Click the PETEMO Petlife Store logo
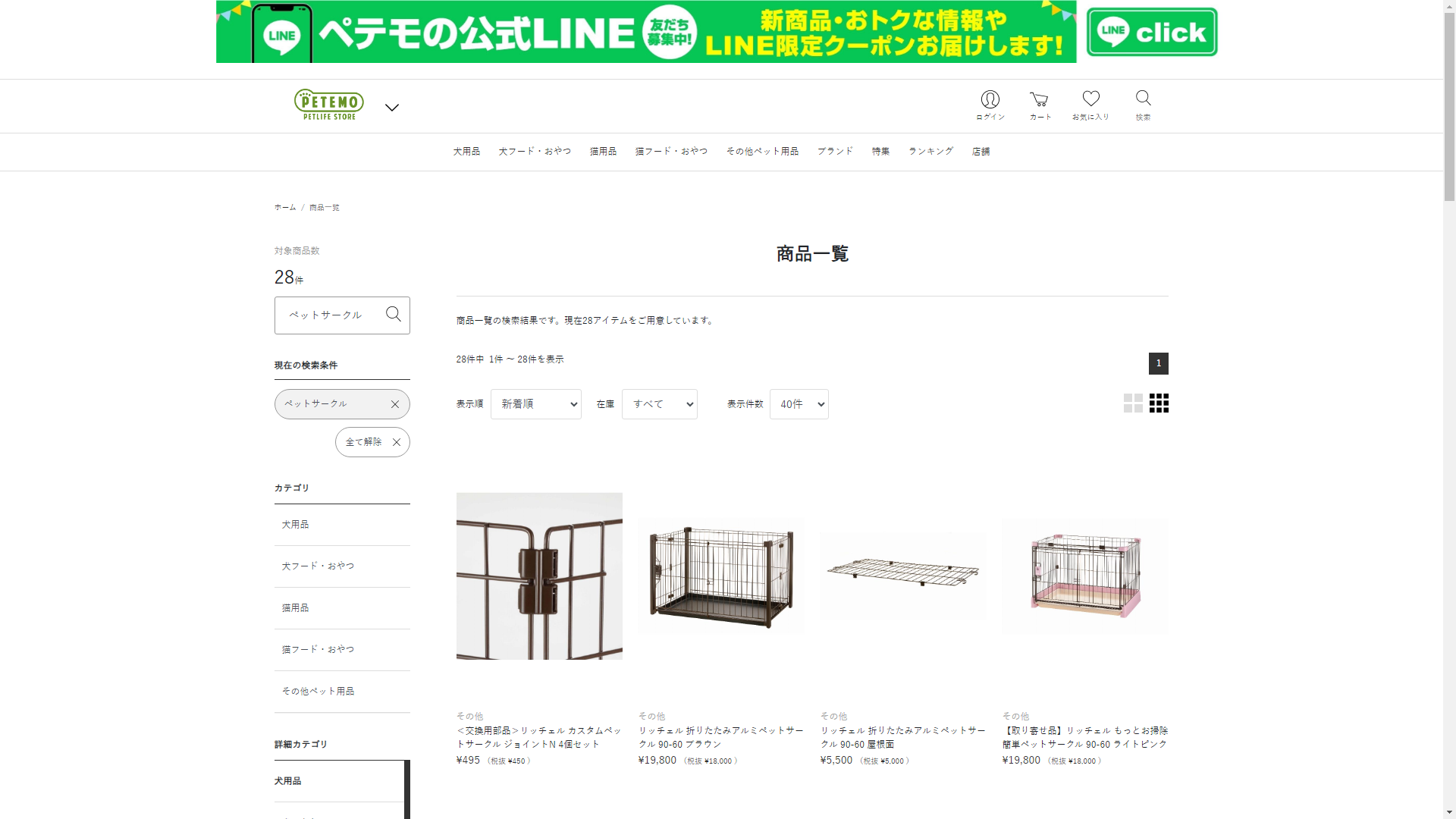 [x=329, y=105]
